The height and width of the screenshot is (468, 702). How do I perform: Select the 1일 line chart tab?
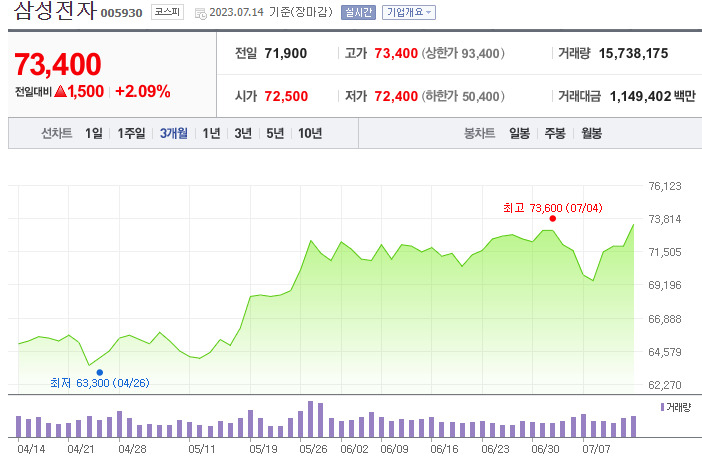point(94,133)
